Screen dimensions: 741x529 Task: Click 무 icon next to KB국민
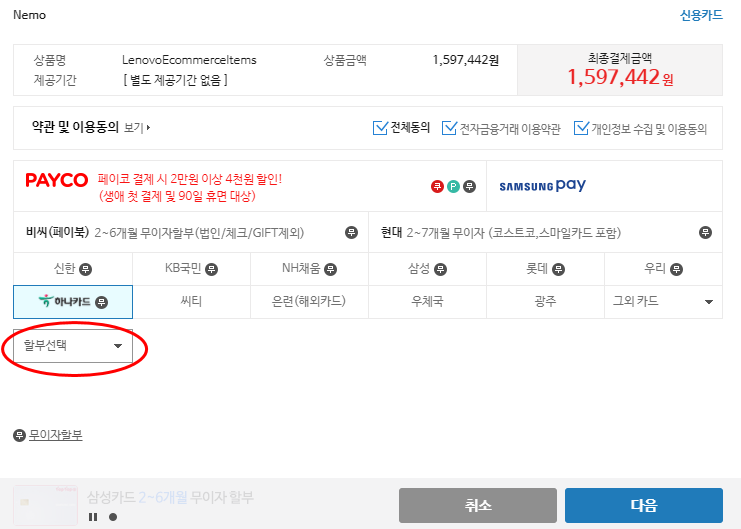(x=212, y=269)
